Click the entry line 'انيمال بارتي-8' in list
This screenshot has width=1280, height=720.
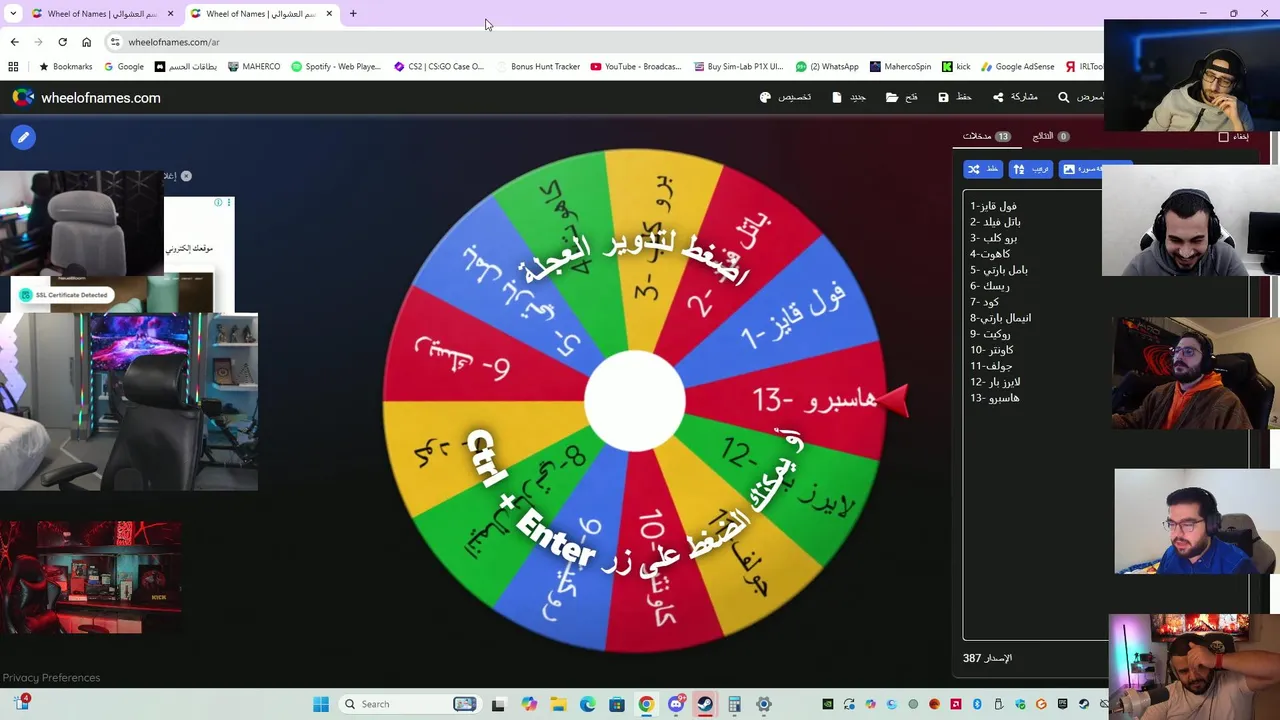point(1000,318)
